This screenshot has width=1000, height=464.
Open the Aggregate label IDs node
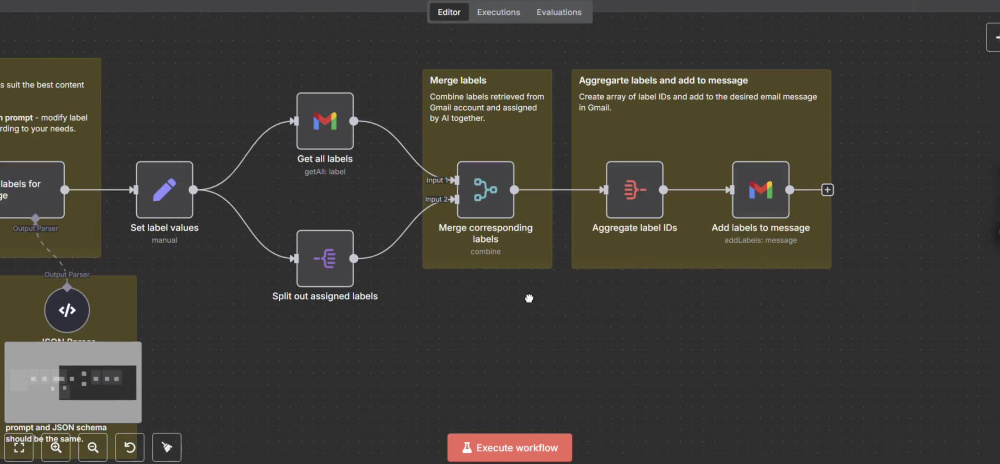pyautogui.click(x=635, y=190)
